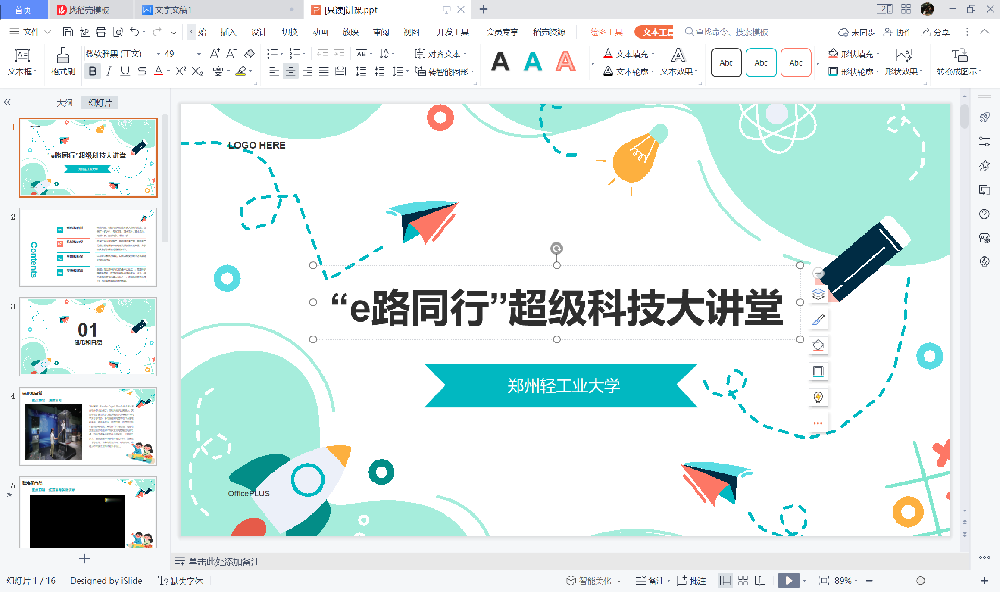Screen dimensions: 1000x592
Task: Click the 分享 share button
Action: [938, 31]
